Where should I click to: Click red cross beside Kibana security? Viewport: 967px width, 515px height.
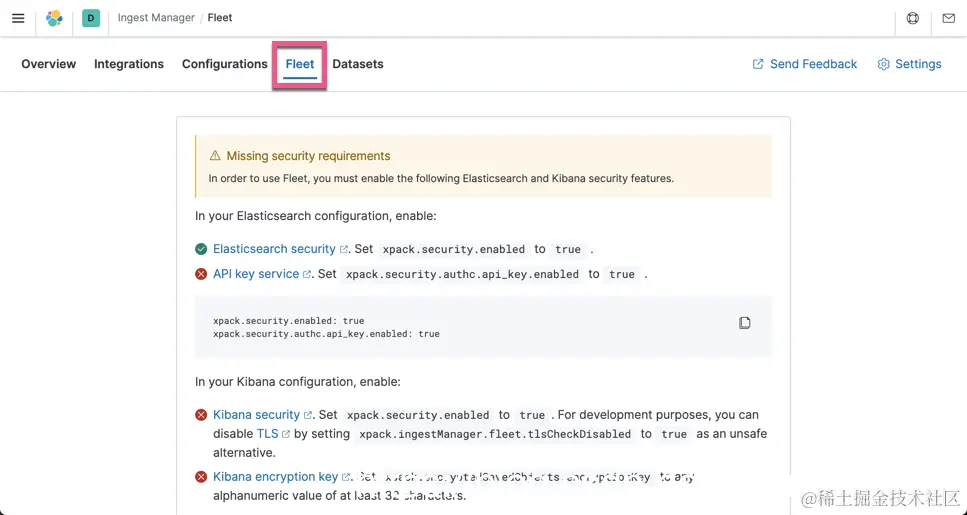[x=201, y=415]
